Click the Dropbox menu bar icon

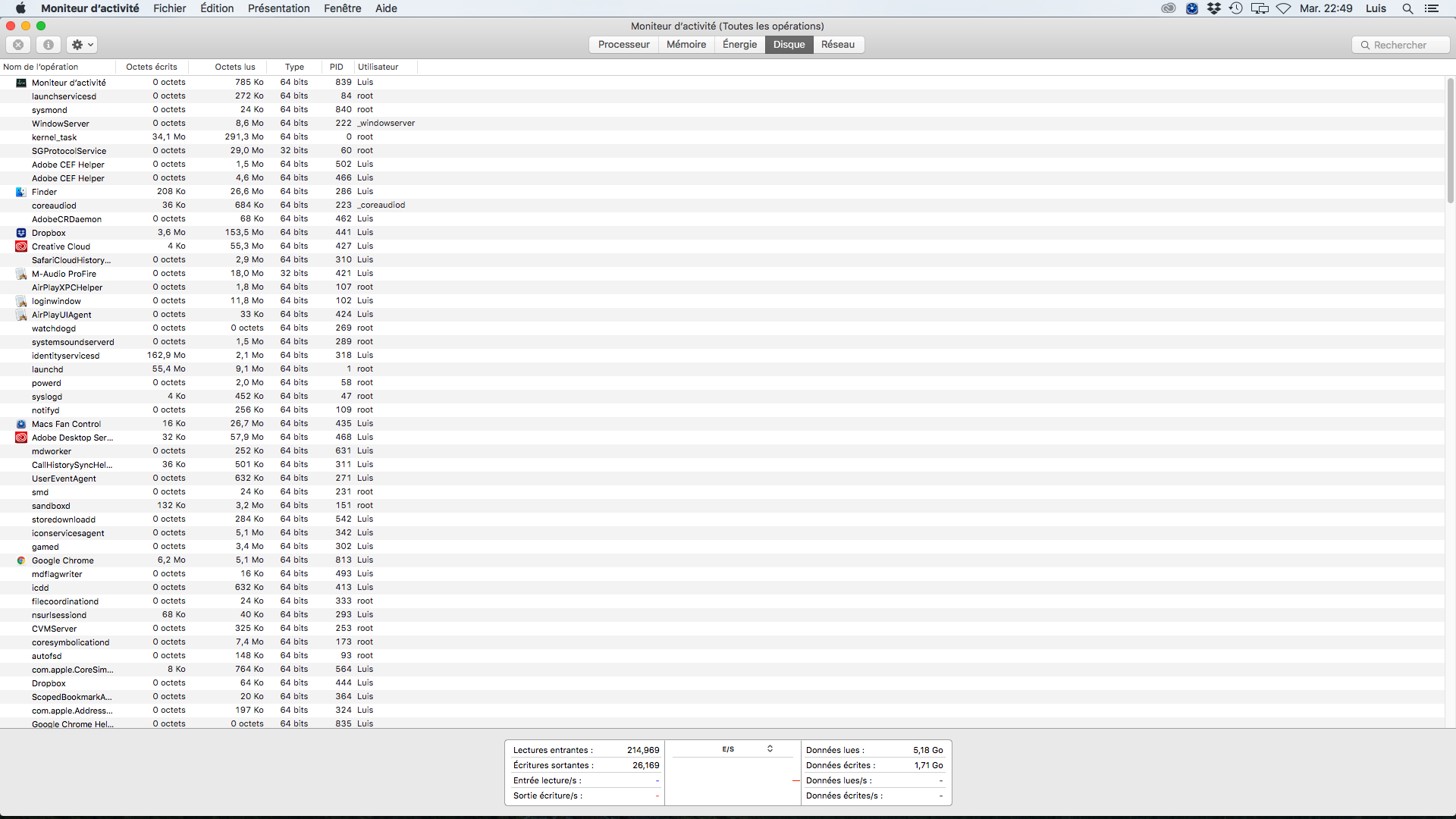click(x=1214, y=8)
